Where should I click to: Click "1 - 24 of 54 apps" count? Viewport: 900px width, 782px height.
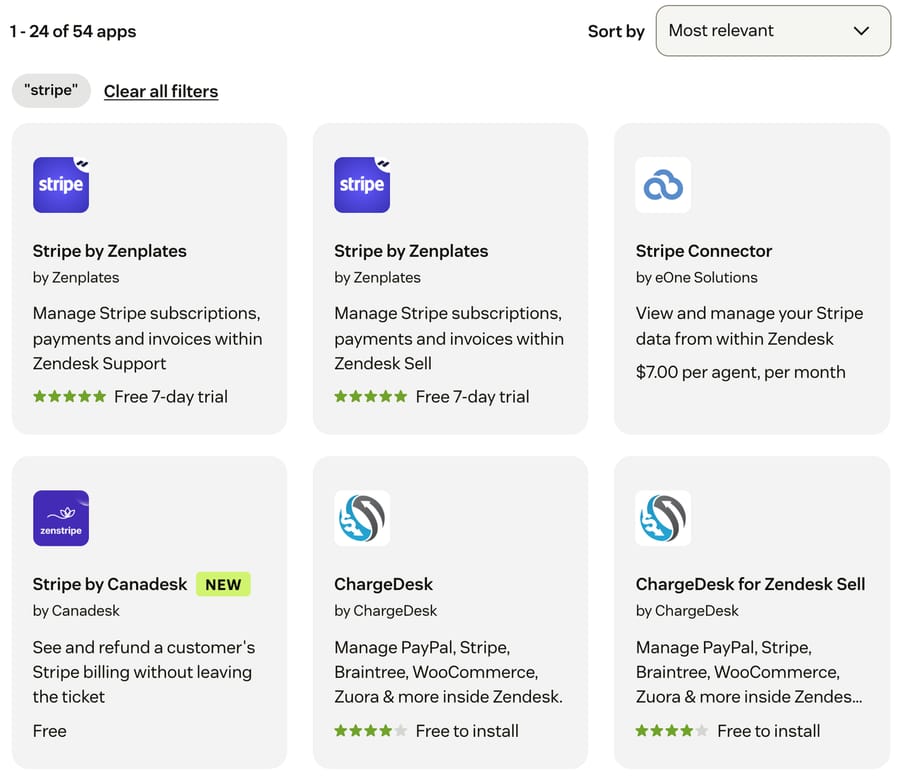click(x=73, y=31)
